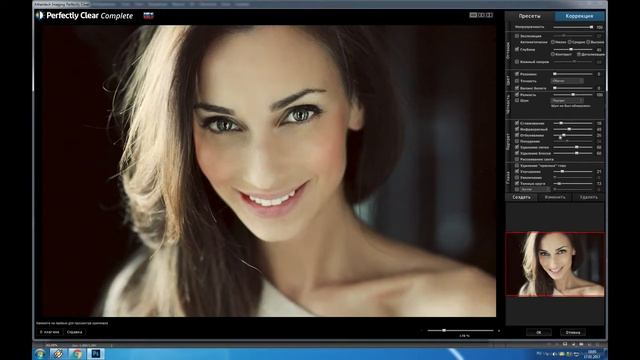Select the first view-mode icon above the preview
The width and height of the screenshot is (640, 360).
473,15
